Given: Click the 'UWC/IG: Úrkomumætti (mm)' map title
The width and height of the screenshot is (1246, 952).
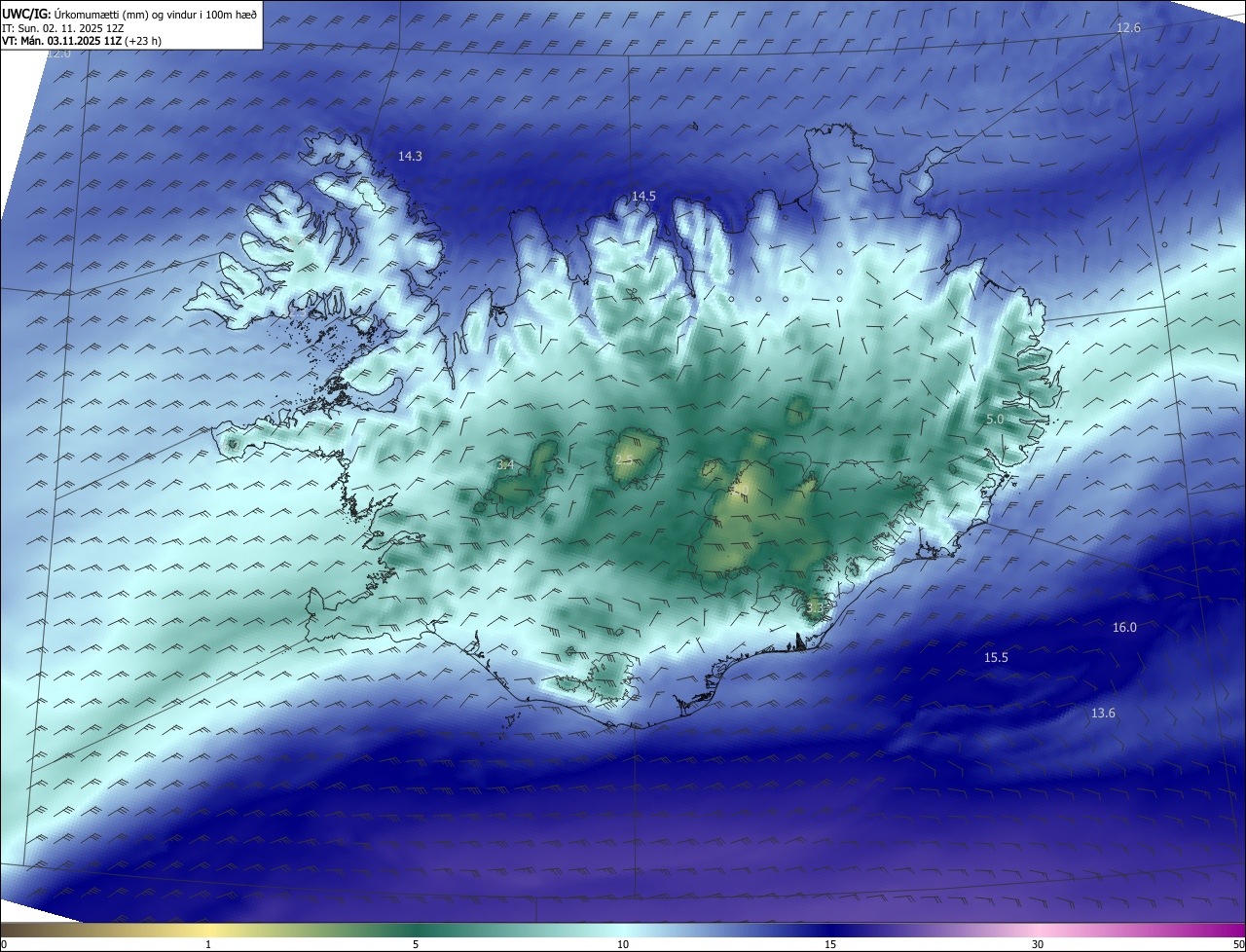Looking at the screenshot, I should click(129, 14).
